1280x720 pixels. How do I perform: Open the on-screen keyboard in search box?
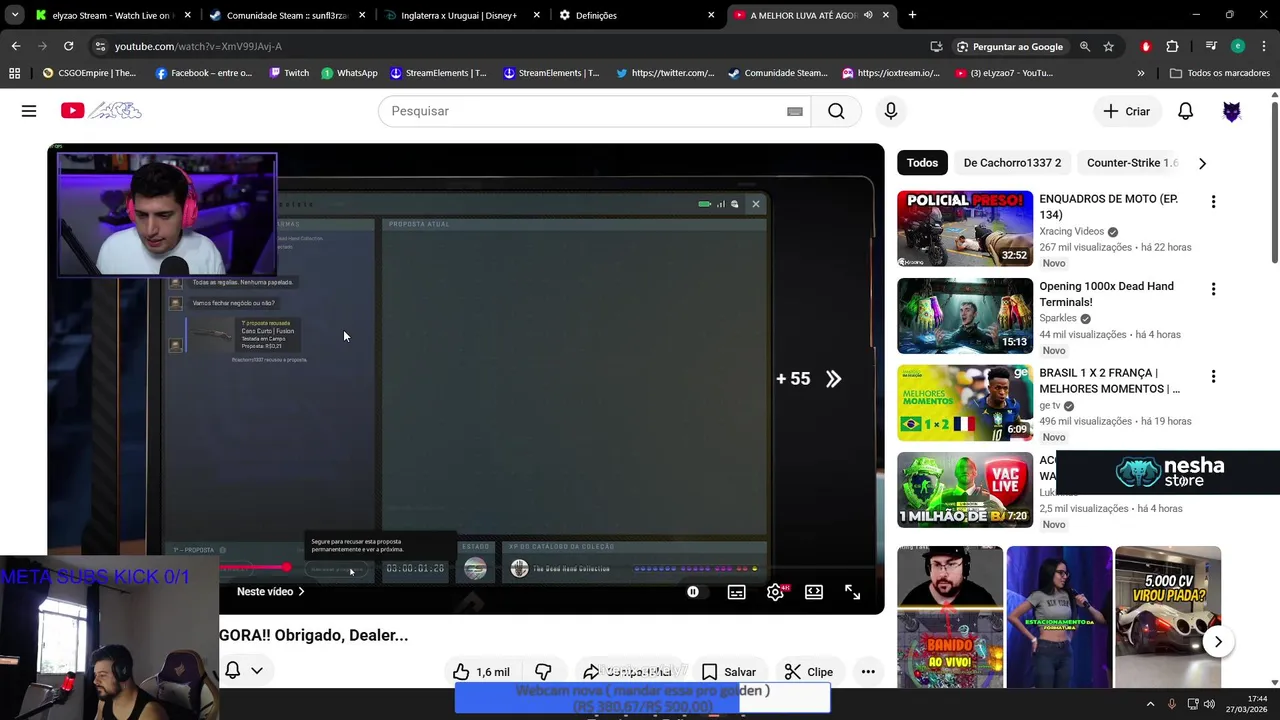795,111
